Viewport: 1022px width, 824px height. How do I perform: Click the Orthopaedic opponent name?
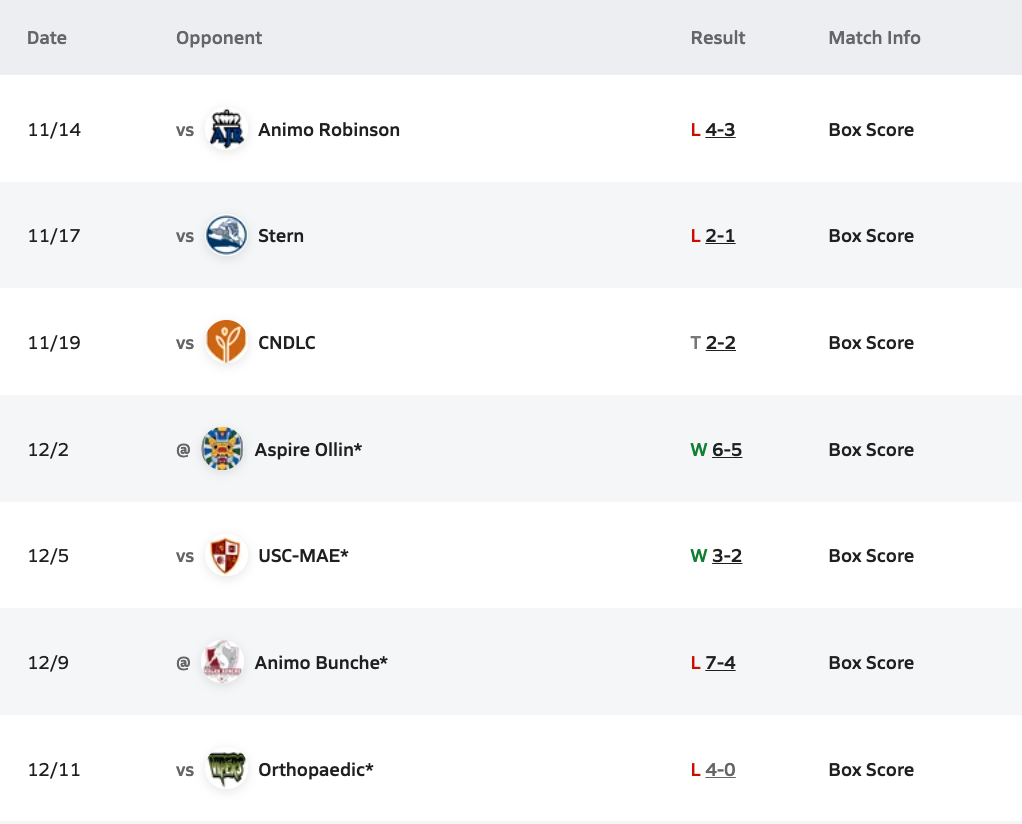pos(315,770)
